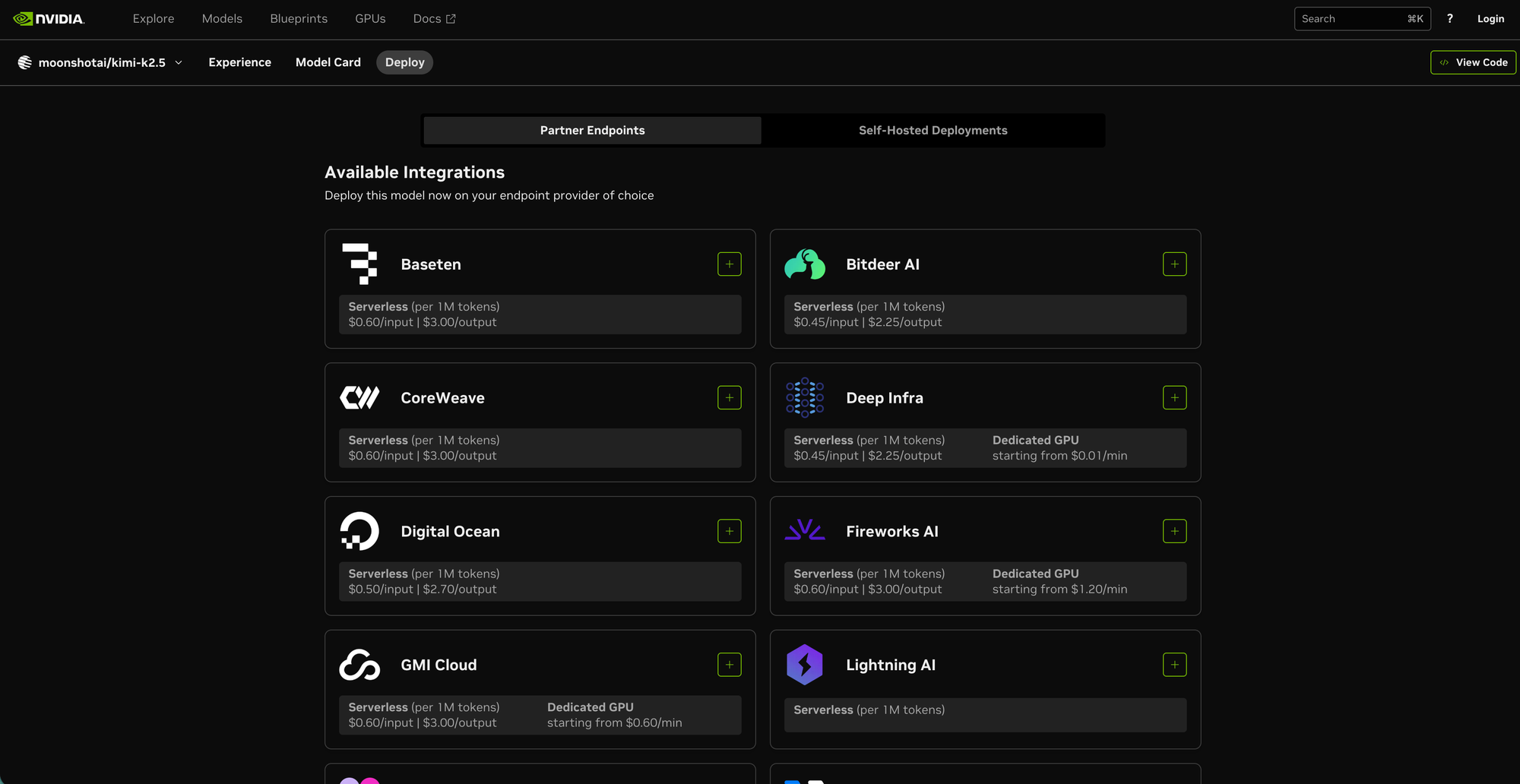
Task: Select the Fireworks AI logo
Action: [x=806, y=530]
